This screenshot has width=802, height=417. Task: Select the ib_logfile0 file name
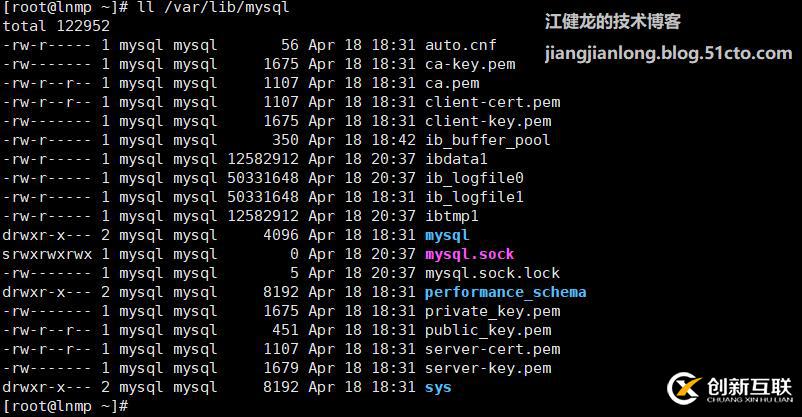coord(474,178)
